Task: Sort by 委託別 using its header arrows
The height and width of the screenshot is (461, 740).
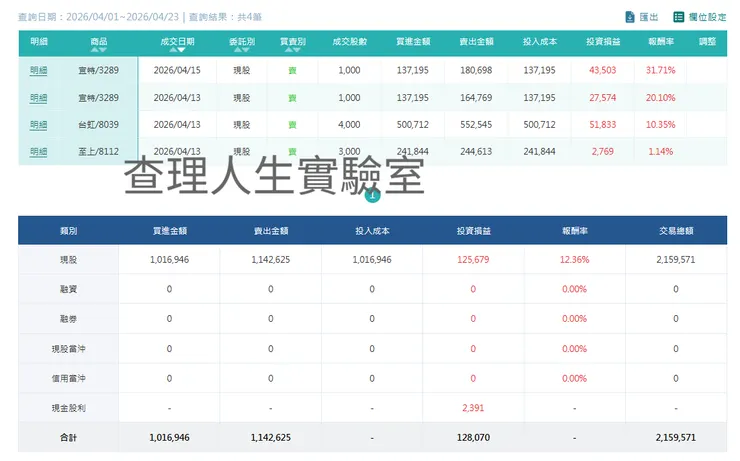Action: 242,50
